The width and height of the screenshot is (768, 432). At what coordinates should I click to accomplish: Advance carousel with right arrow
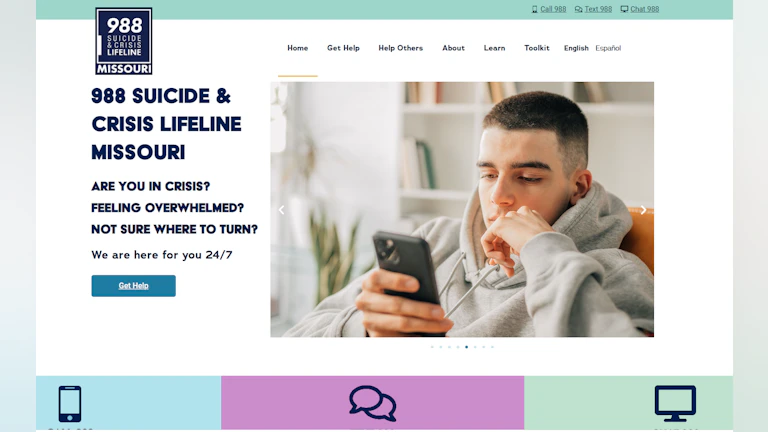[x=643, y=210]
